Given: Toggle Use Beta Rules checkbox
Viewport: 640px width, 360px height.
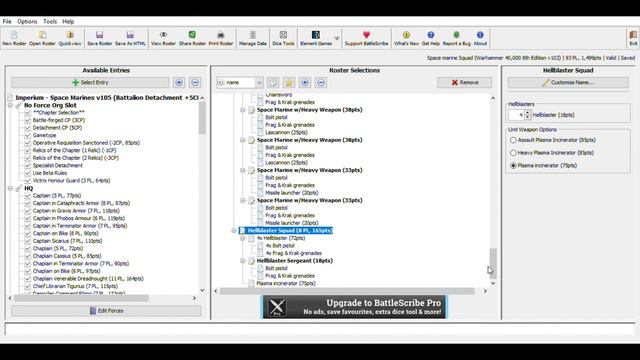Looking at the screenshot, I should [x=28, y=173].
